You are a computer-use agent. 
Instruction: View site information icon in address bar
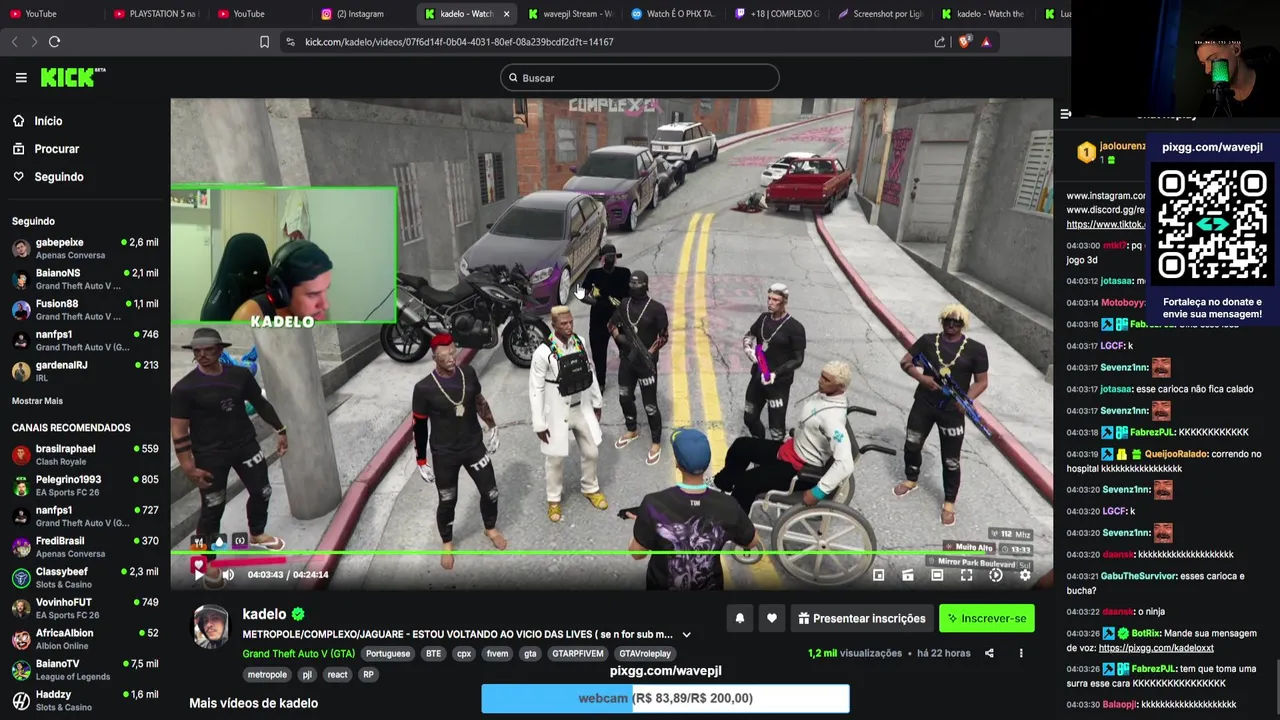coord(290,42)
